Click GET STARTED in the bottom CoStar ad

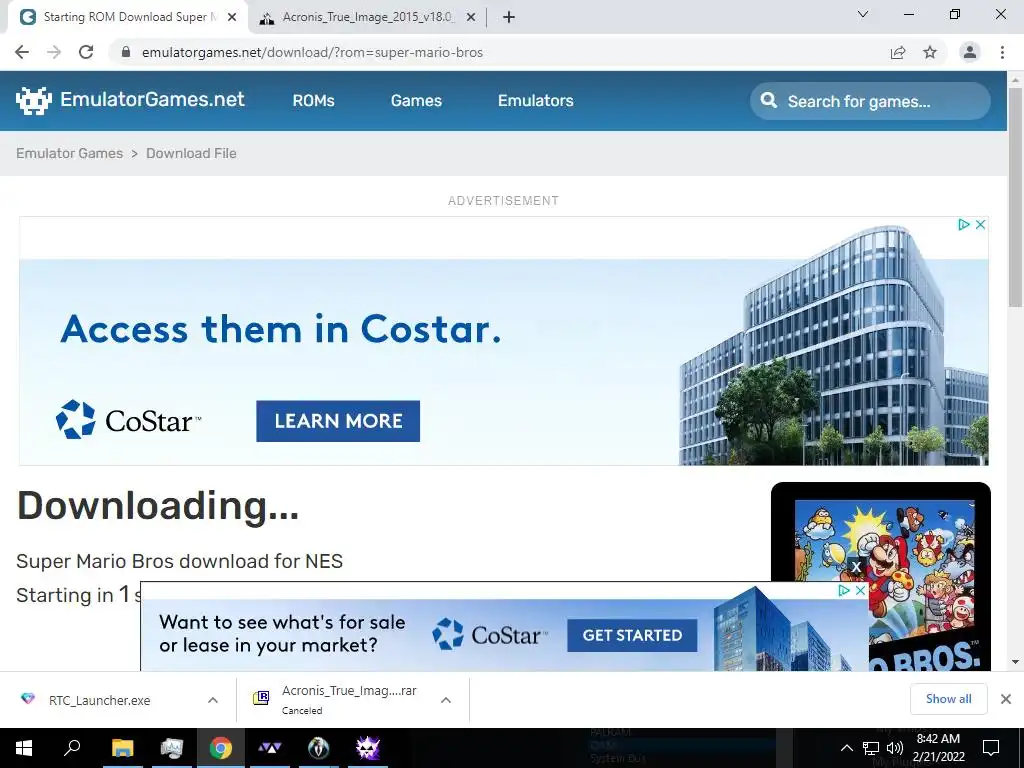[x=632, y=635]
